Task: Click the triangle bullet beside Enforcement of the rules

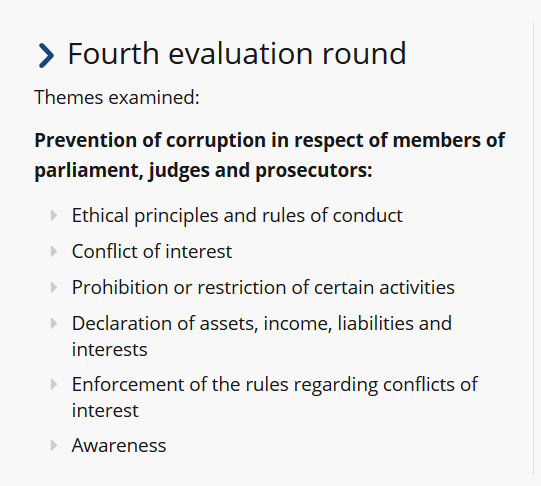Action: pos(54,384)
